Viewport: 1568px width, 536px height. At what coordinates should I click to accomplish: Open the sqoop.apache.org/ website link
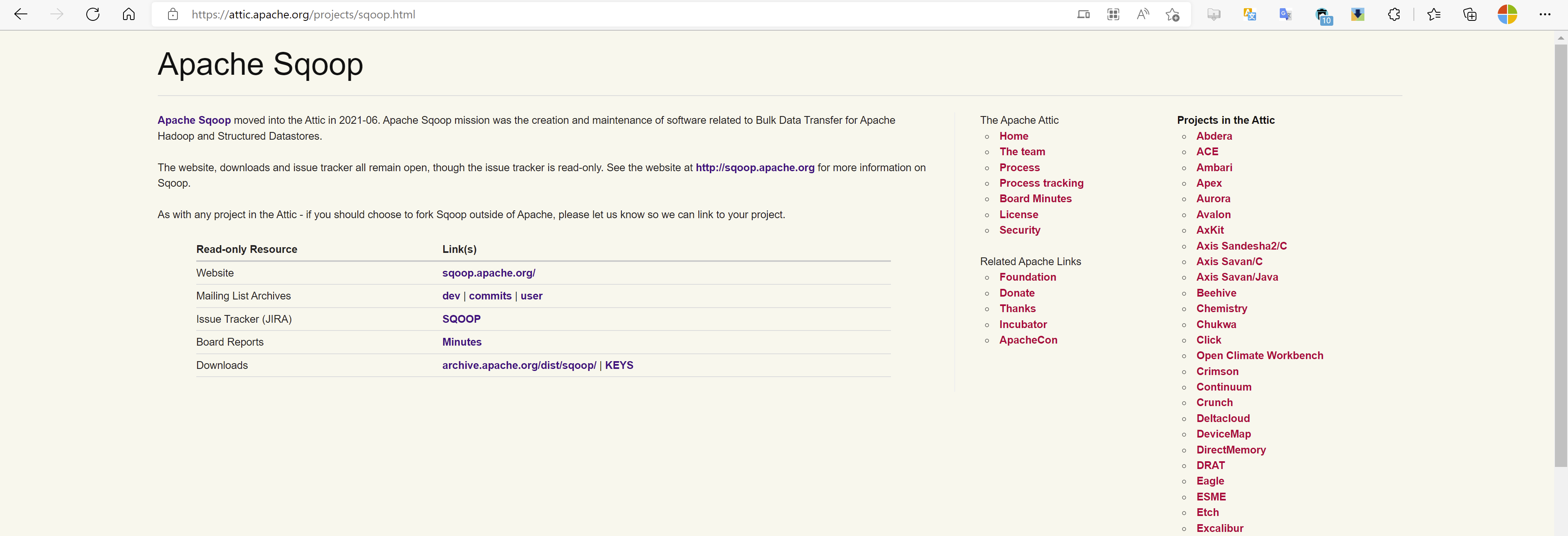click(488, 273)
